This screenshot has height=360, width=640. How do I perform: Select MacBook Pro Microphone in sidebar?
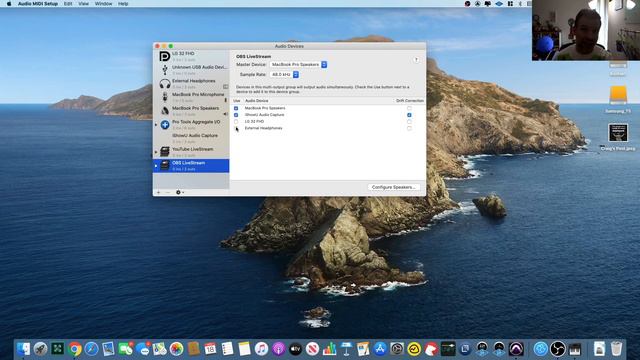pos(191,97)
